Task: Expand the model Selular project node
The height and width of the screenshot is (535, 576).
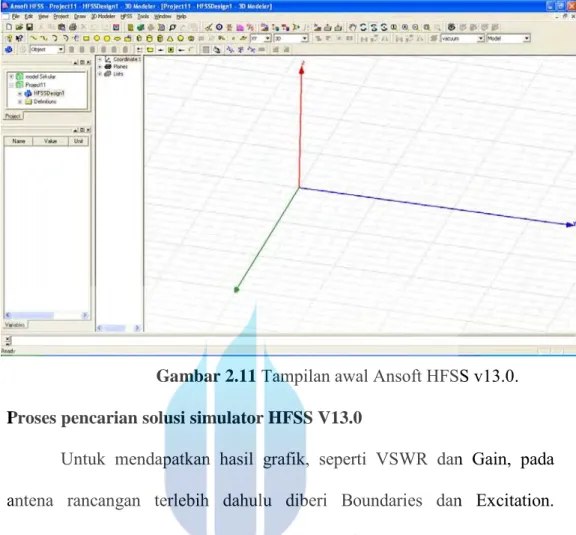Action: [x=11, y=76]
